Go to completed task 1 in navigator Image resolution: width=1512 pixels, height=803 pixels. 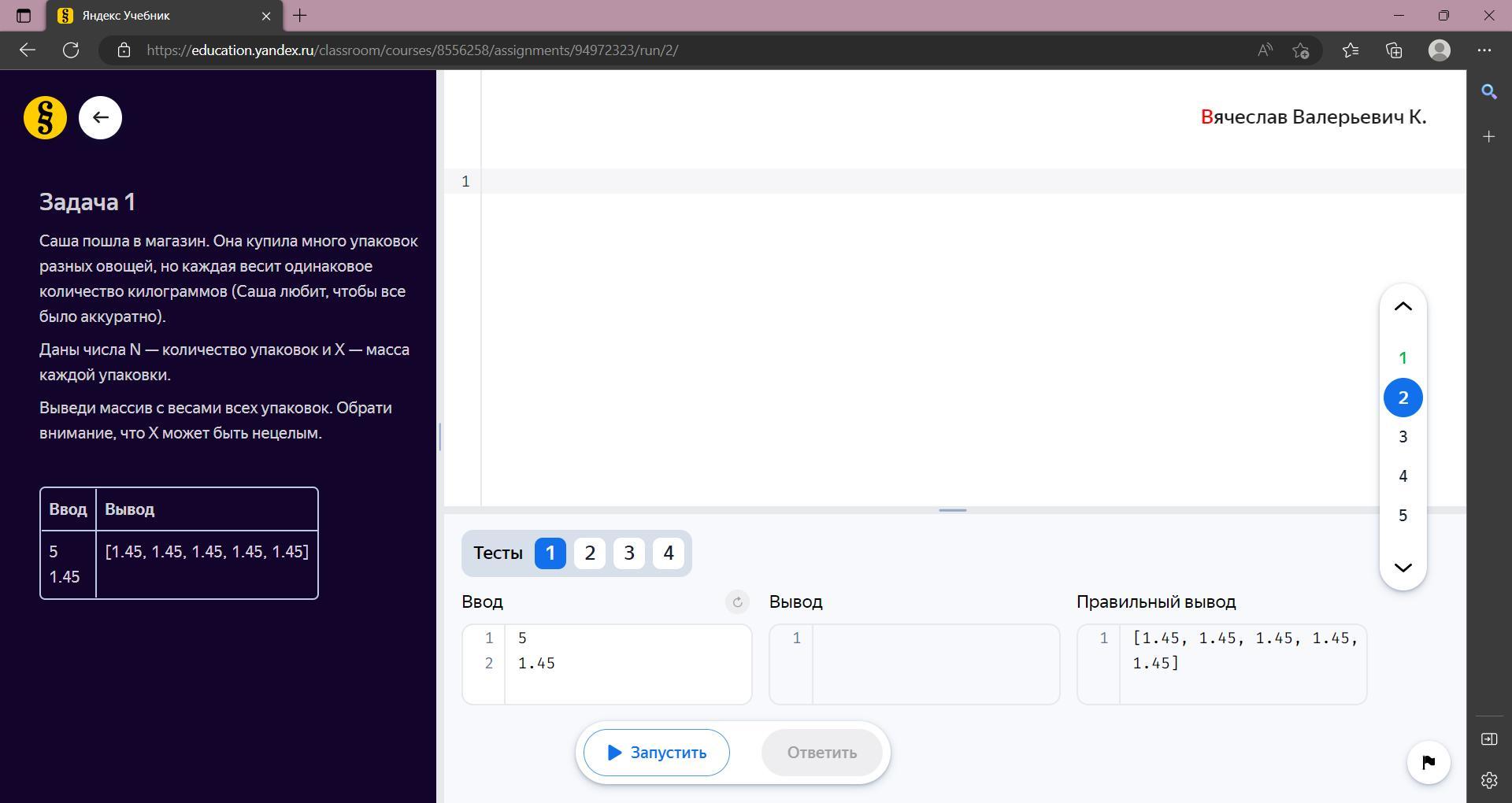click(1403, 358)
